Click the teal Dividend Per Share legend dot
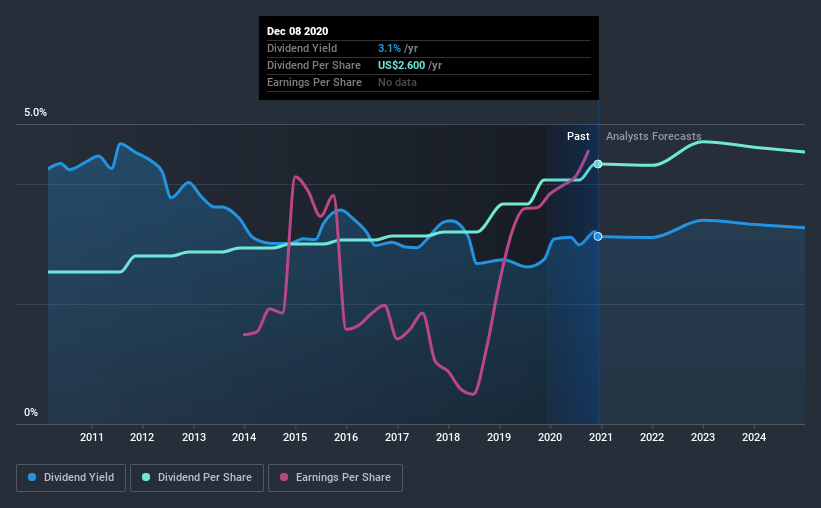The image size is (821, 508). tap(146, 477)
